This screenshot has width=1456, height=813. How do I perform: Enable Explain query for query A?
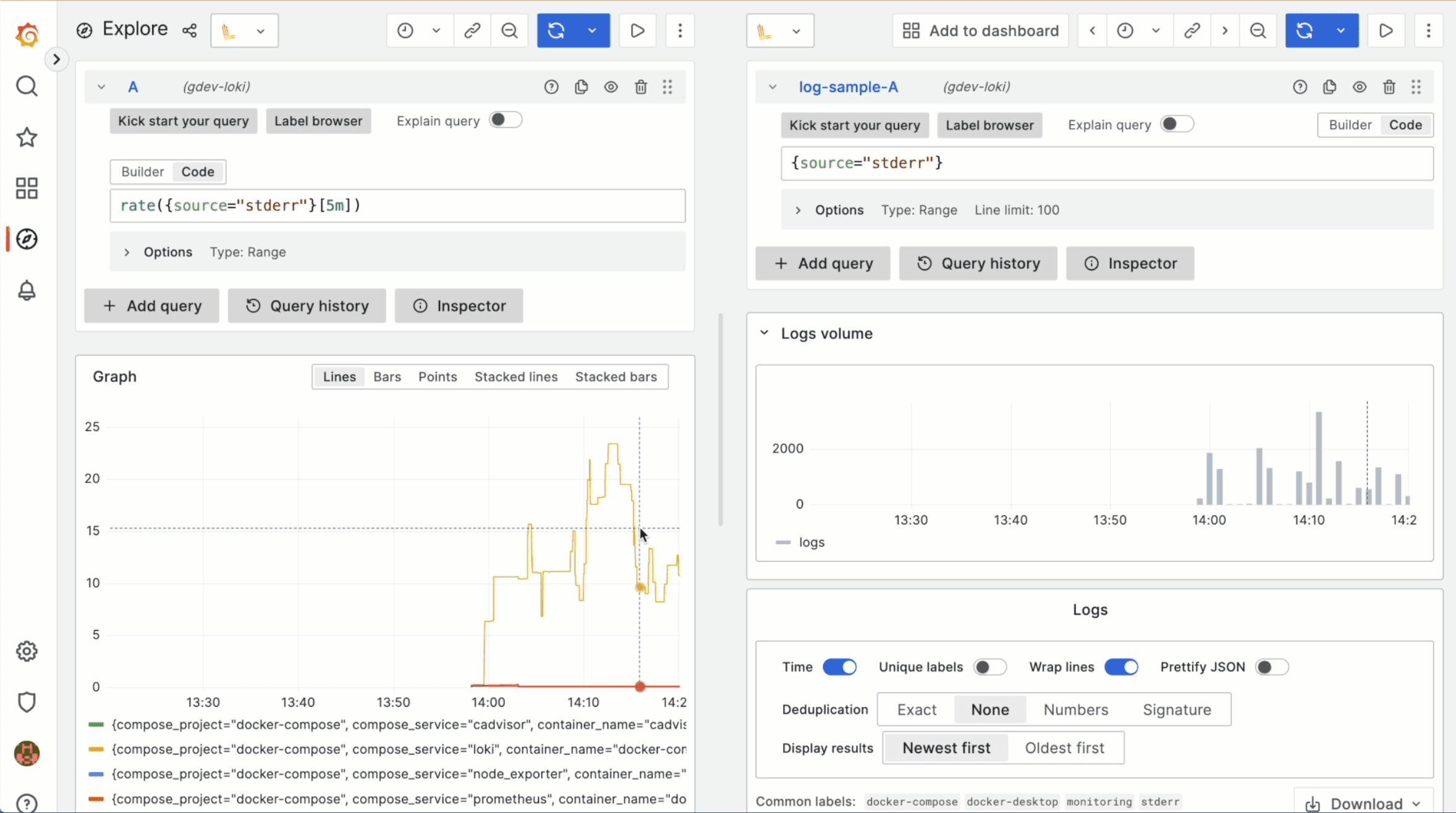[x=506, y=120]
